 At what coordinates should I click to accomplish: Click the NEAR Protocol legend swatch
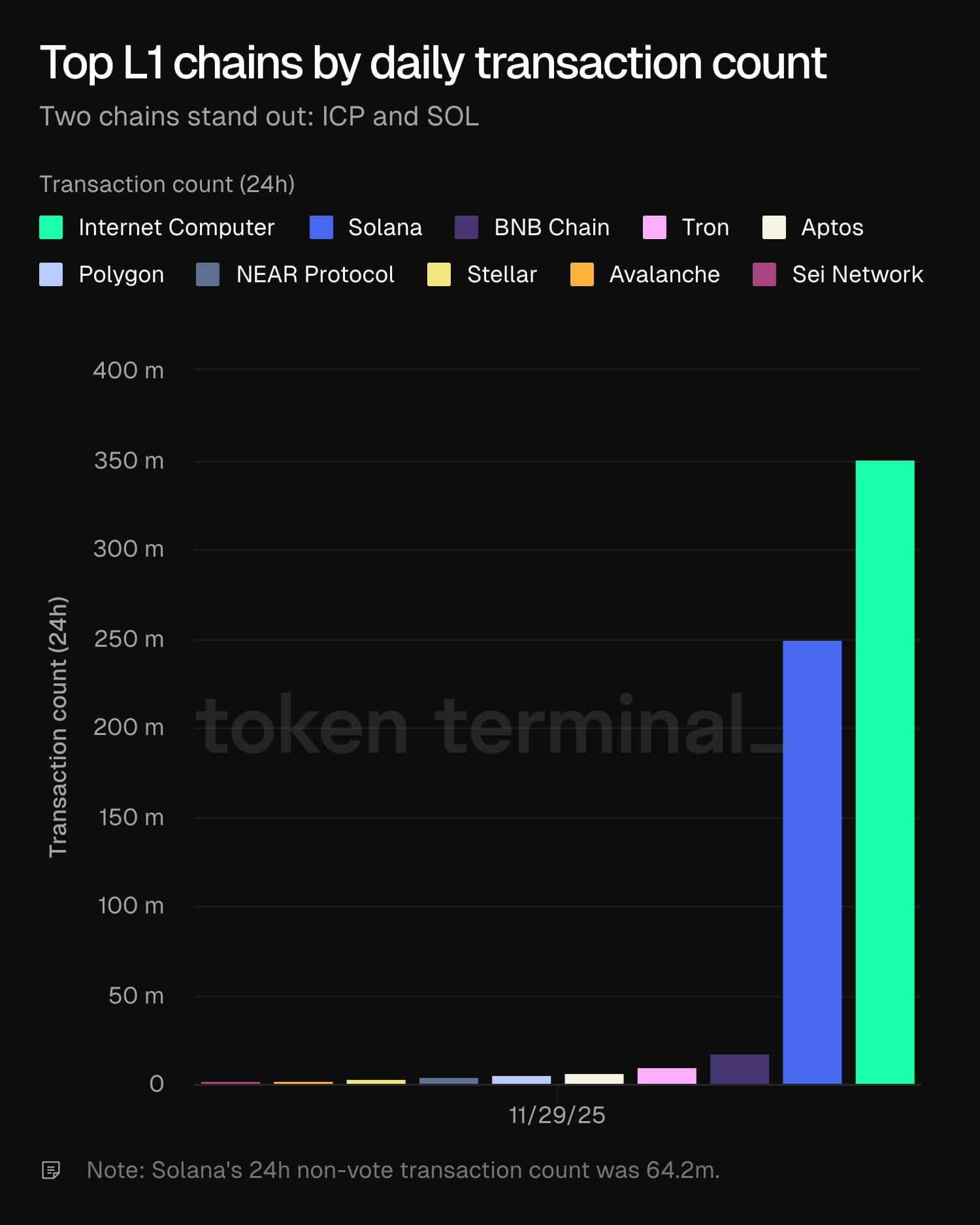click(208, 274)
